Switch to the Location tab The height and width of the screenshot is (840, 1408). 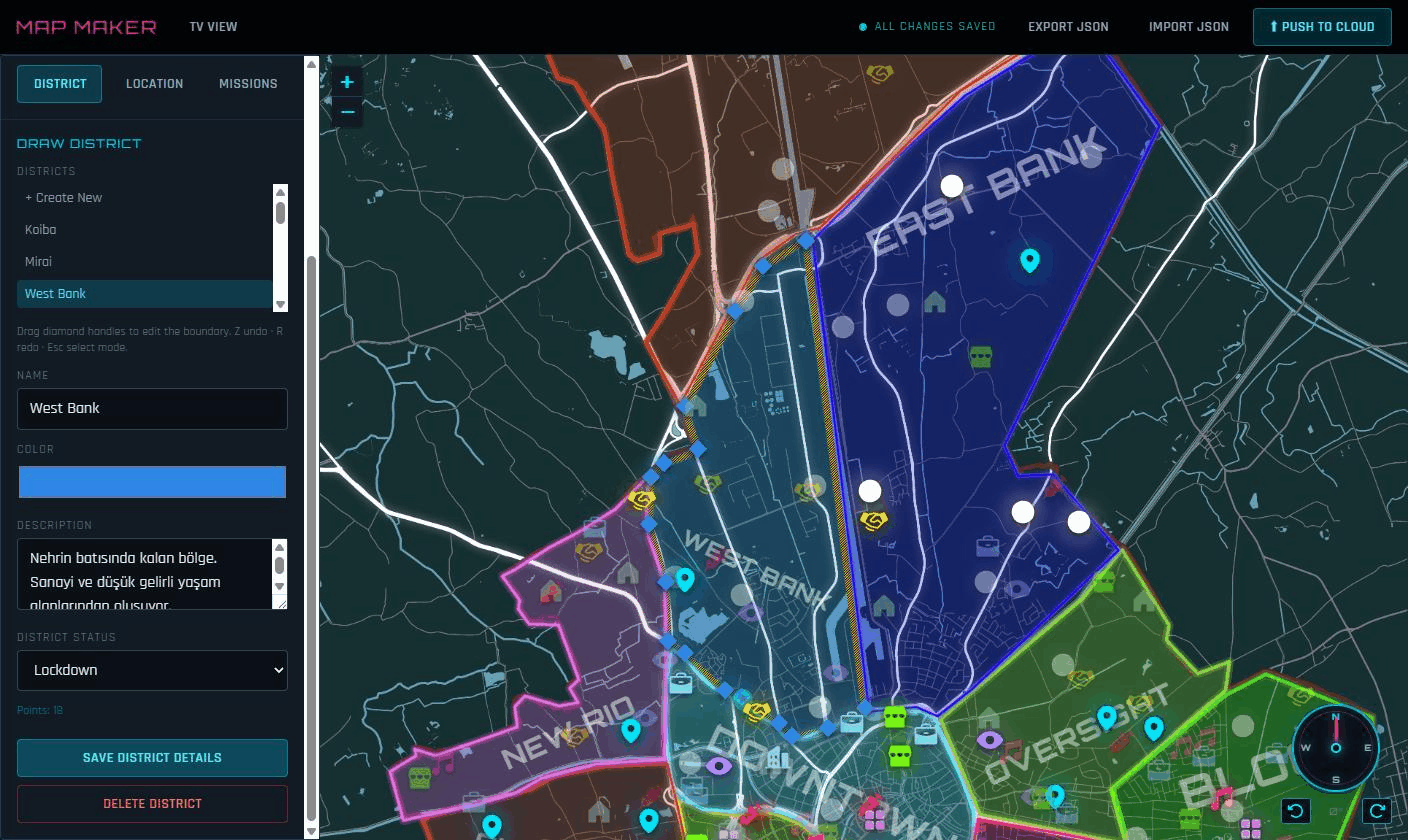tap(154, 84)
